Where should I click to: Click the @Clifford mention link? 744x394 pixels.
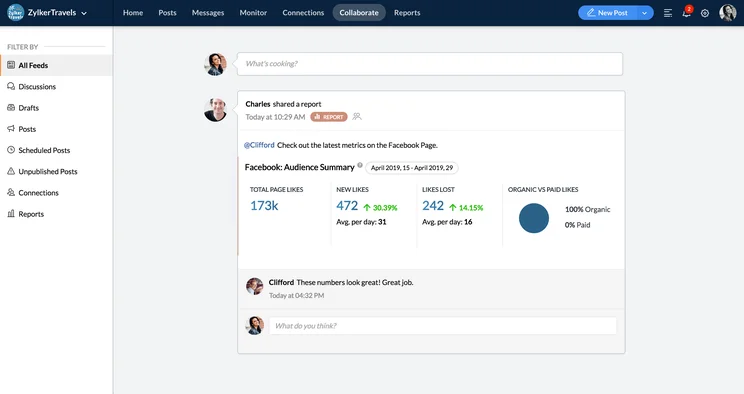(259, 145)
